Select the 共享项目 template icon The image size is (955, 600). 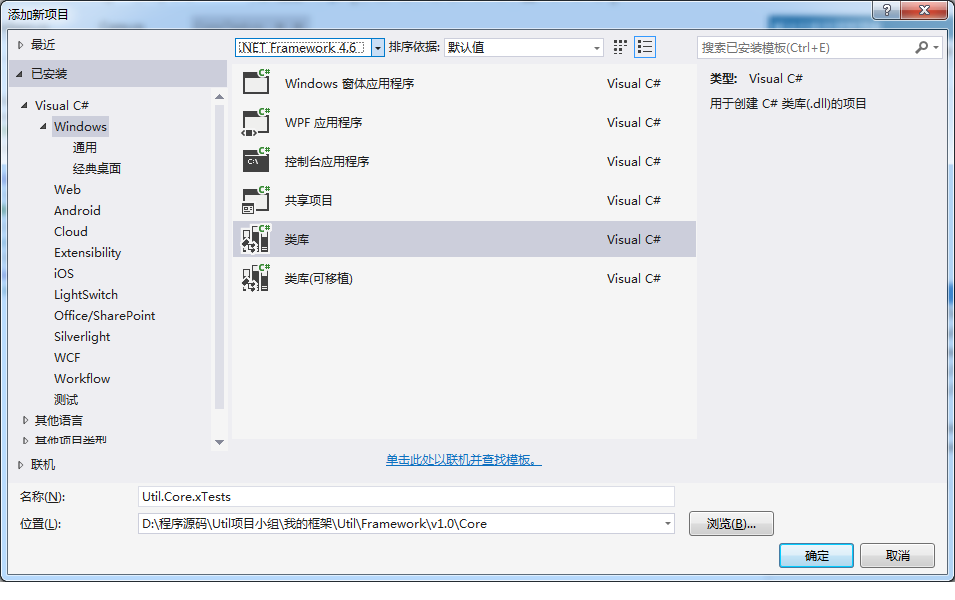click(256, 200)
